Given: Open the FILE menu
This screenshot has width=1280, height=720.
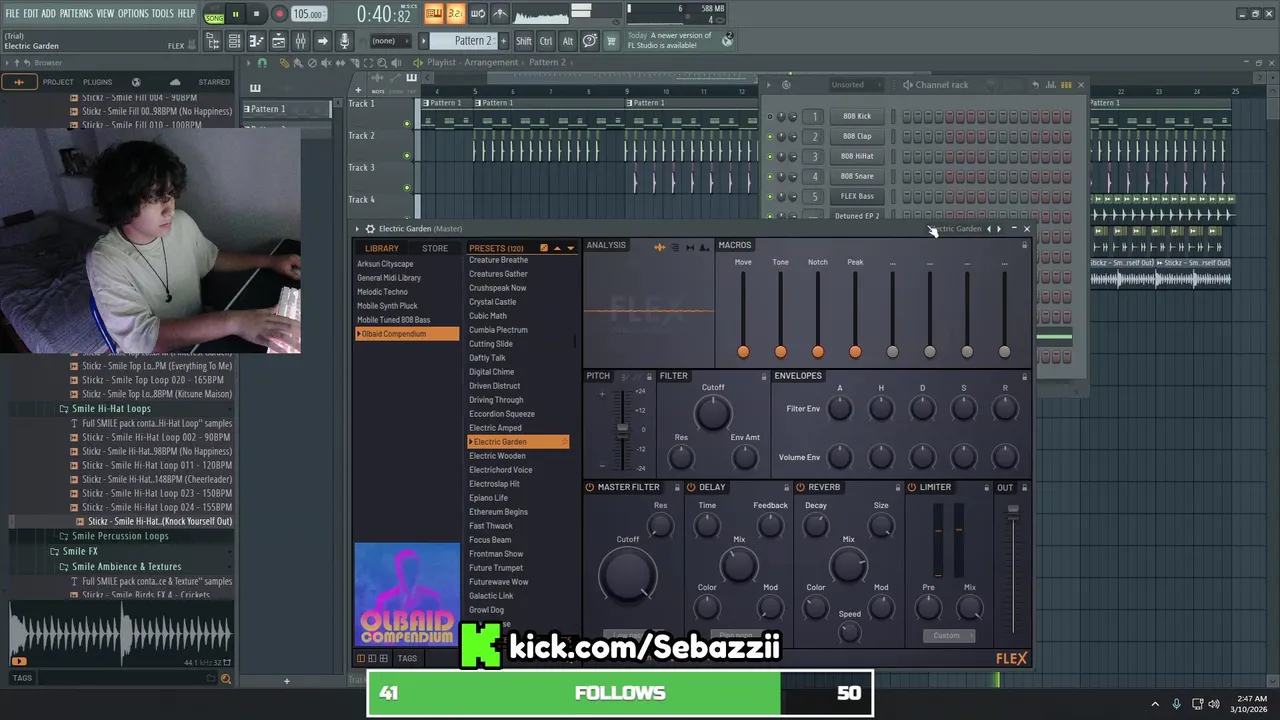Looking at the screenshot, I should click(13, 13).
